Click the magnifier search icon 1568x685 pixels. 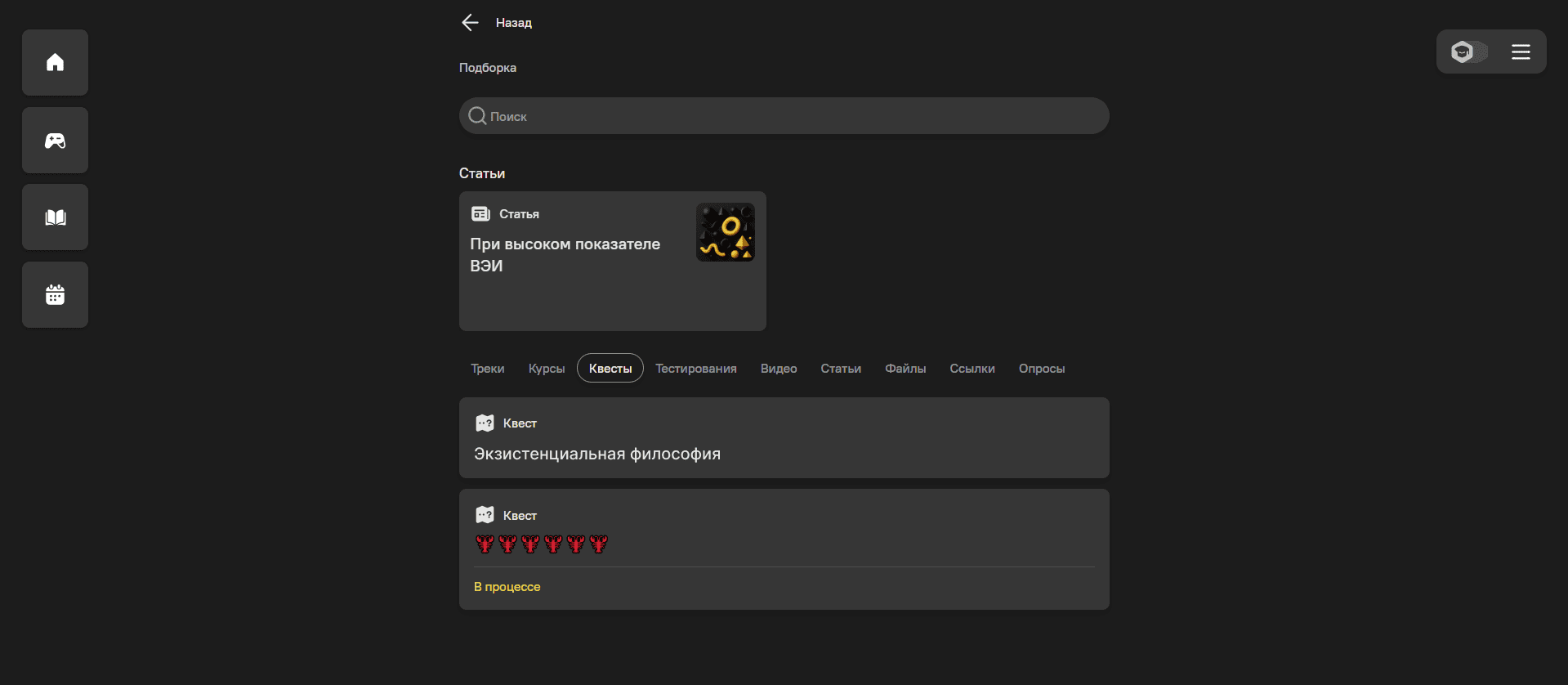coord(477,116)
